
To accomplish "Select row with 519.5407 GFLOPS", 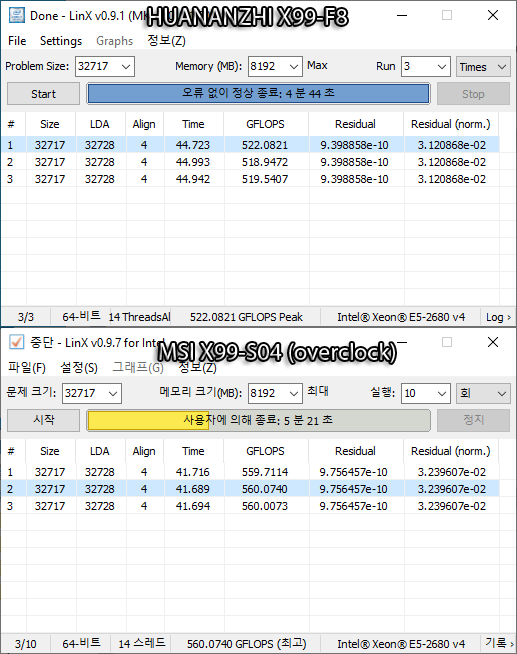I will pyautogui.click(x=250, y=179).
